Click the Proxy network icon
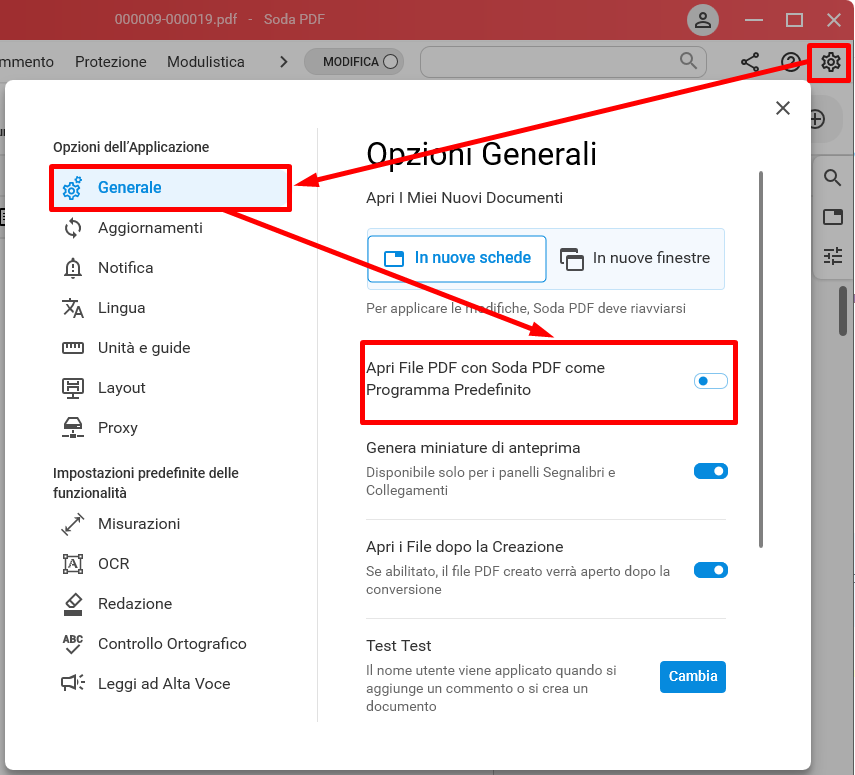Image resolution: width=855 pixels, height=775 pixels. pos(73,428)
